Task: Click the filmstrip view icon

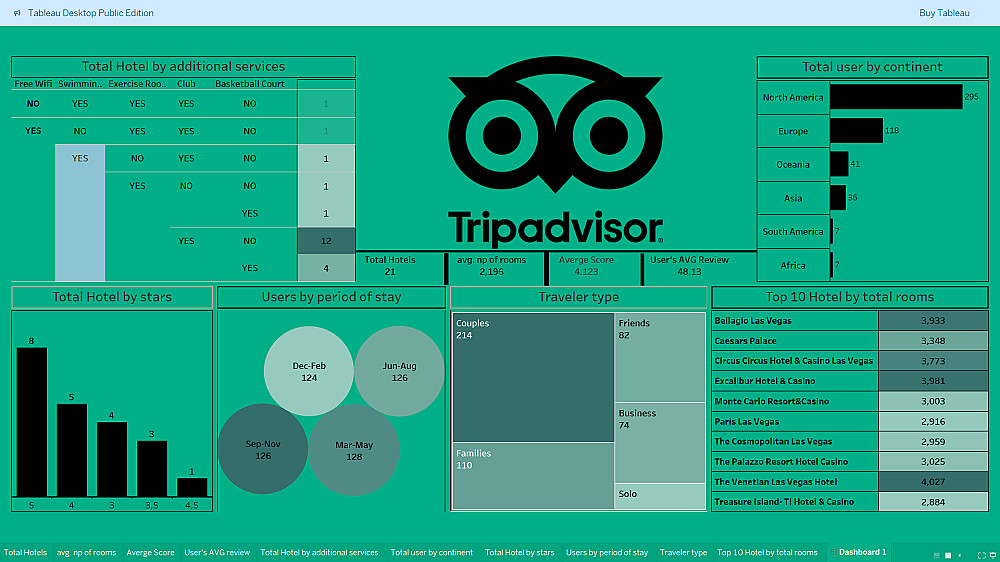Action: coord(937,555)
